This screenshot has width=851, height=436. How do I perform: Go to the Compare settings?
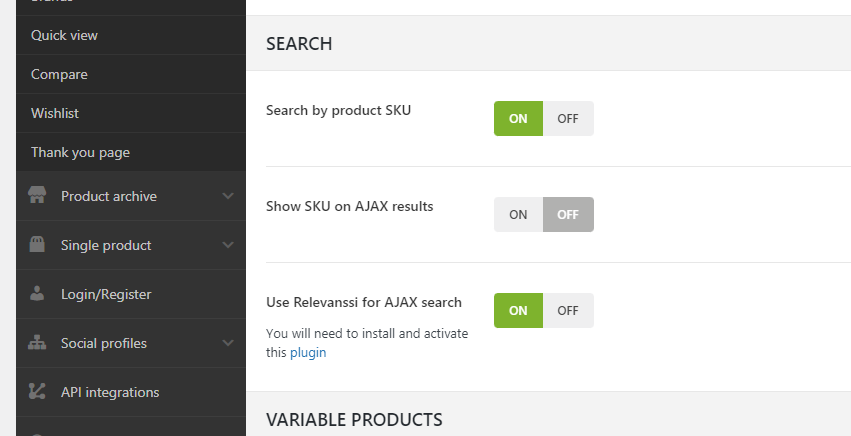tap(59, 74)
